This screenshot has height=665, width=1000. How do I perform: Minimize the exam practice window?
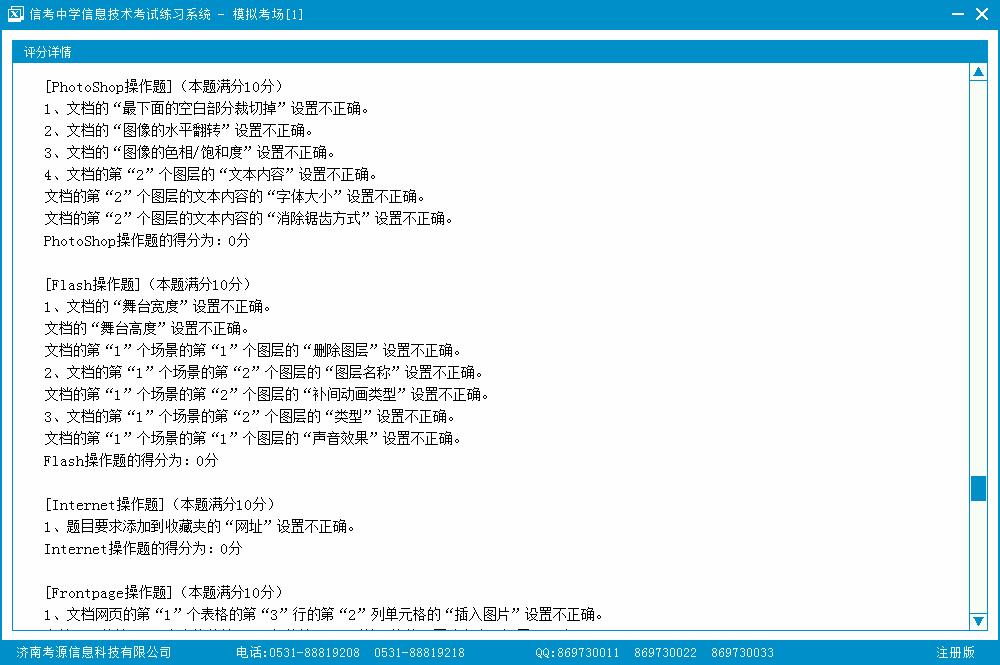pos(957,14)
